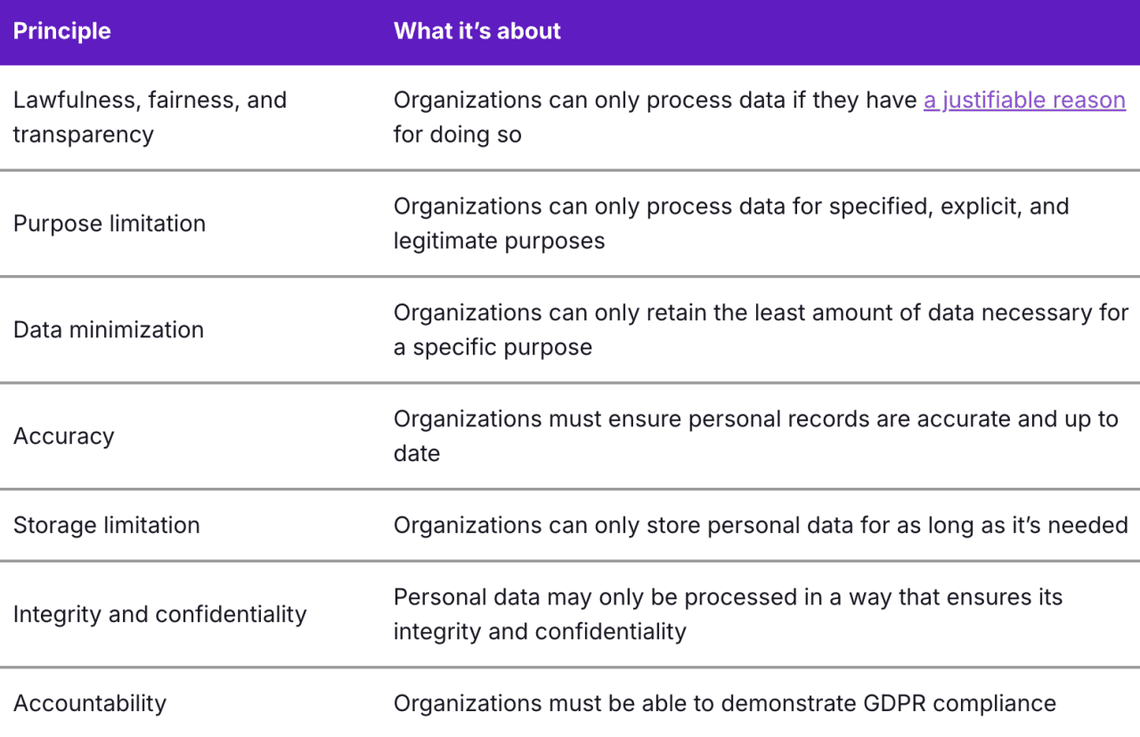Click the "Personal data may only be processed" description

[727, 614]
